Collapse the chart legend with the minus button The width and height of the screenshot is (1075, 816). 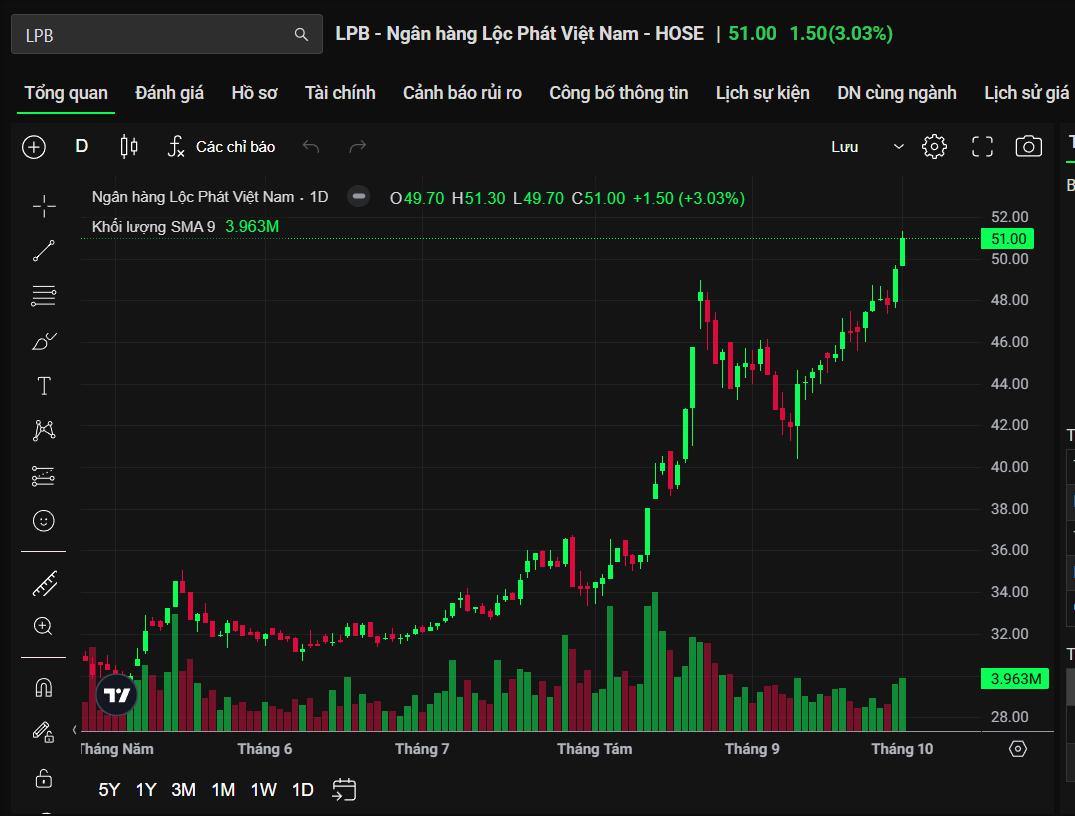coord(358,197)
